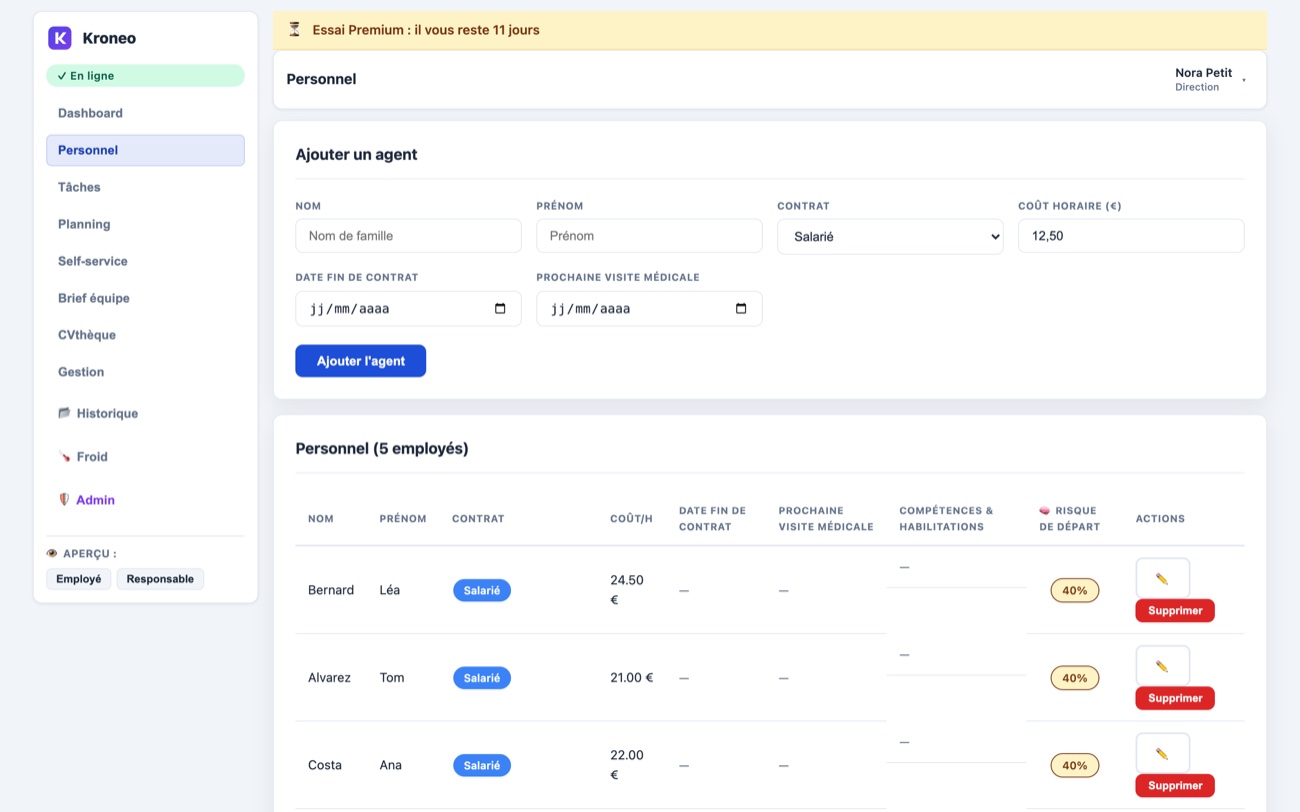The height and width of the screenshot is (812, 1300).
Task: Switch preview to Employé
Action: click(79, 579)
